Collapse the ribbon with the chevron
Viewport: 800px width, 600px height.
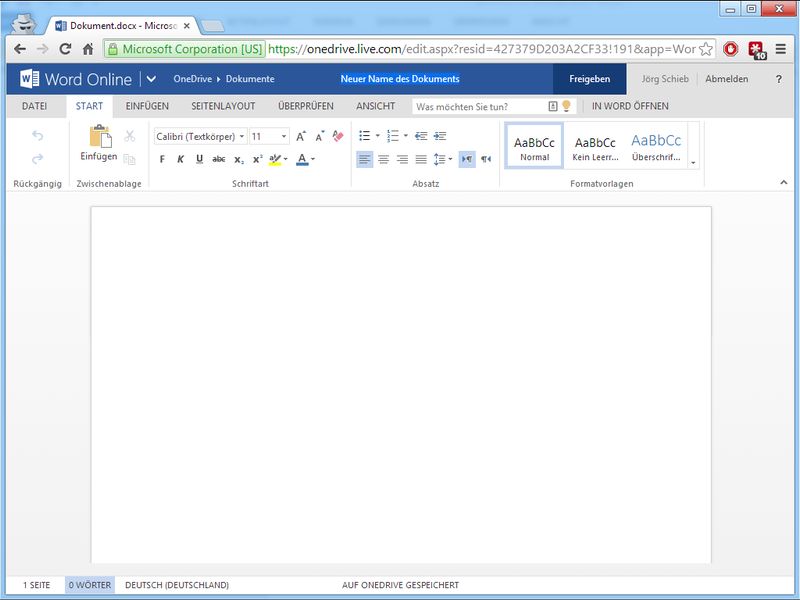(784, 182)
